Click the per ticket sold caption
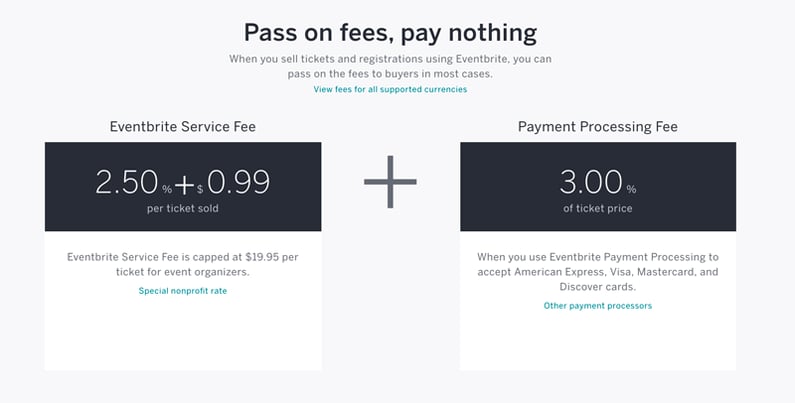The image size is (795, 403). point(183,208)
